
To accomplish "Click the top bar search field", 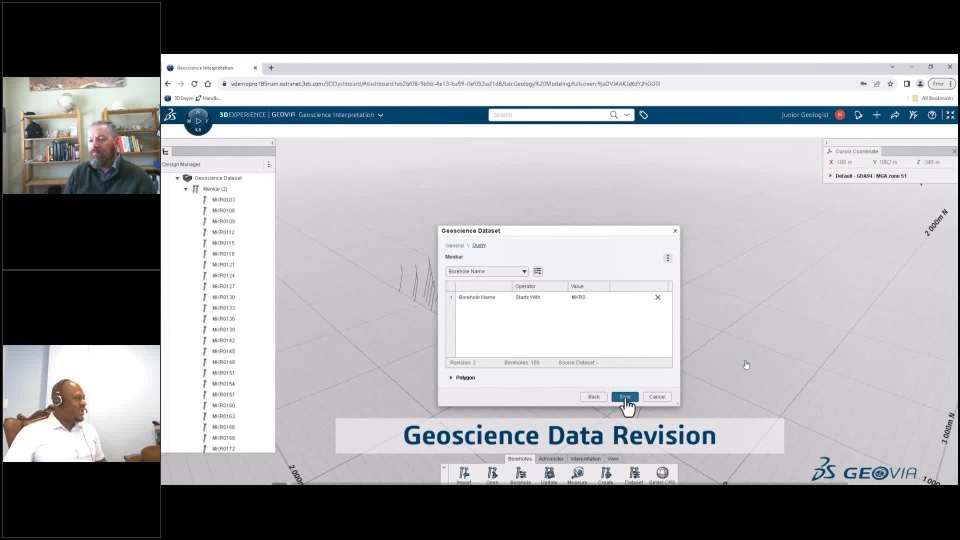I will pos(549,114).
